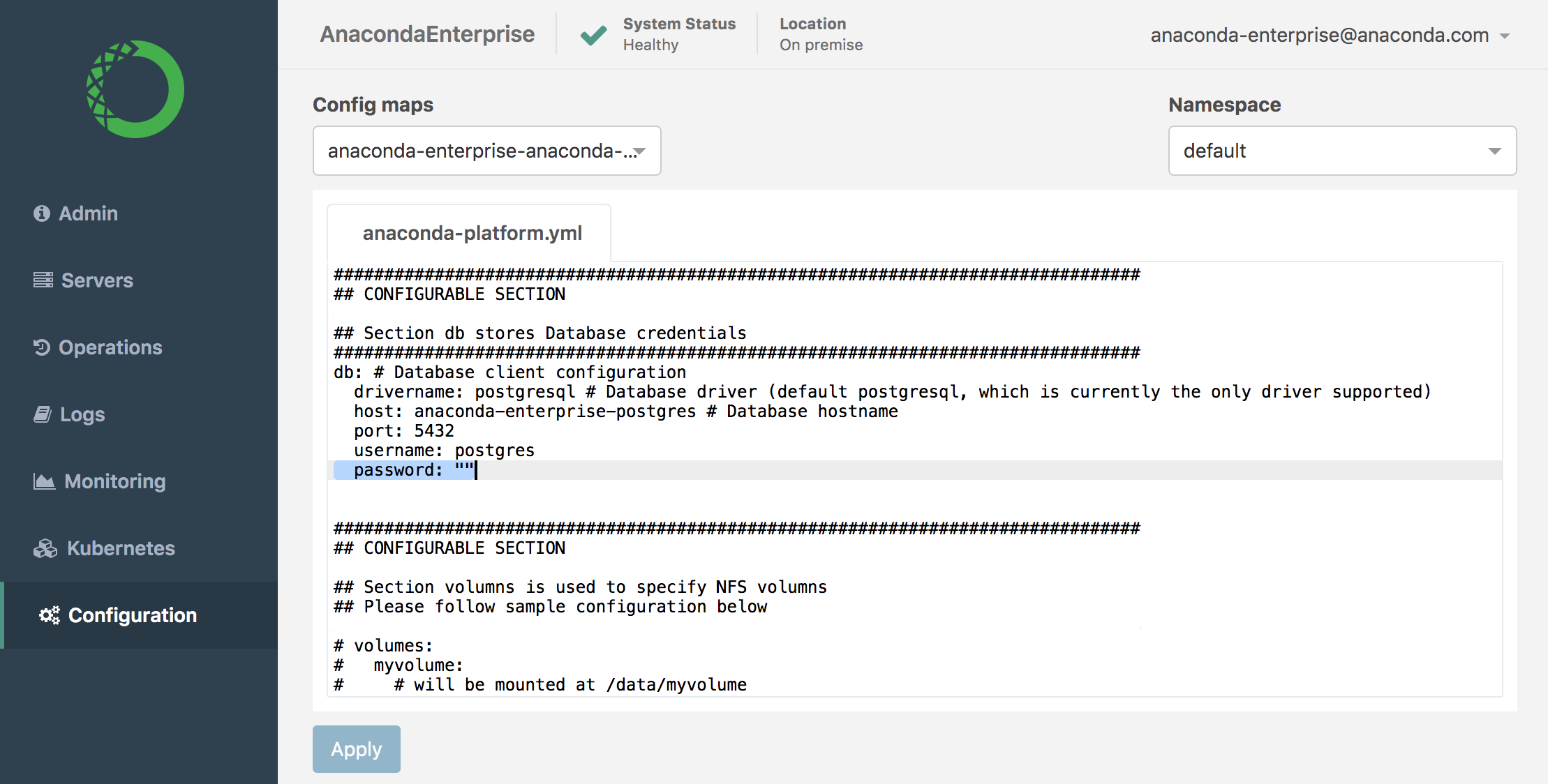This screenshot has height=784, width=1548.
Task: Select the anaconda-platform.yml tab
Action: (x=472, y=233)
